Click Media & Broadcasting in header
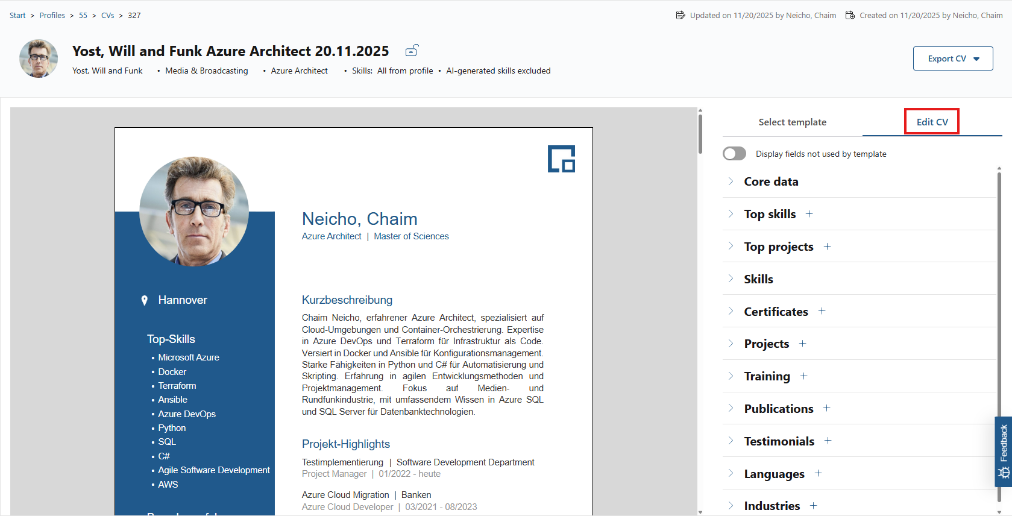1012x516 pixels. [x=207, y=71]
